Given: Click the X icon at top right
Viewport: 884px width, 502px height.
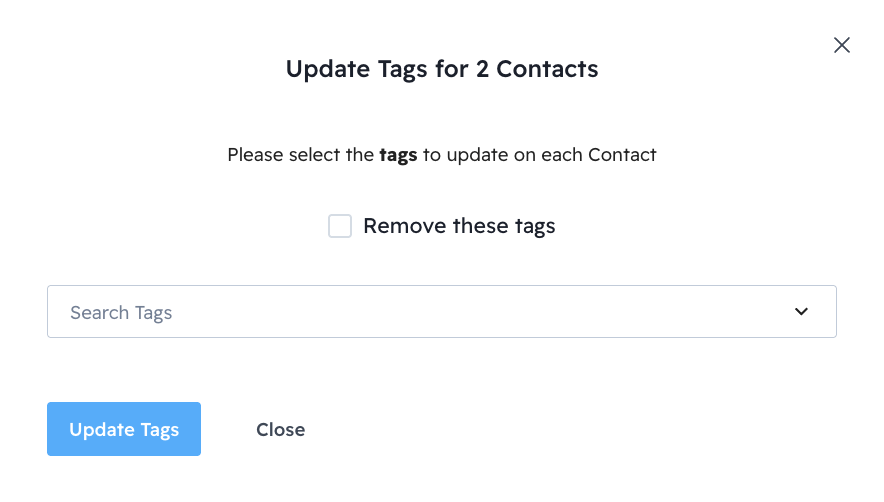Looking at the screenshot, I should point(842,45).
